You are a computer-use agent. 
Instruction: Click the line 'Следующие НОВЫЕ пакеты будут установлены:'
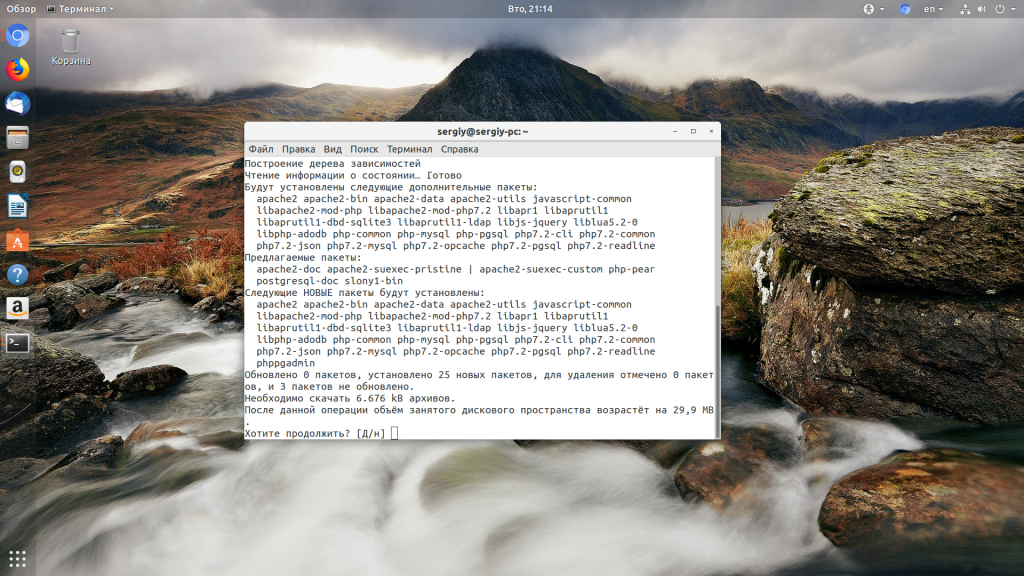[x=364, y=293]
